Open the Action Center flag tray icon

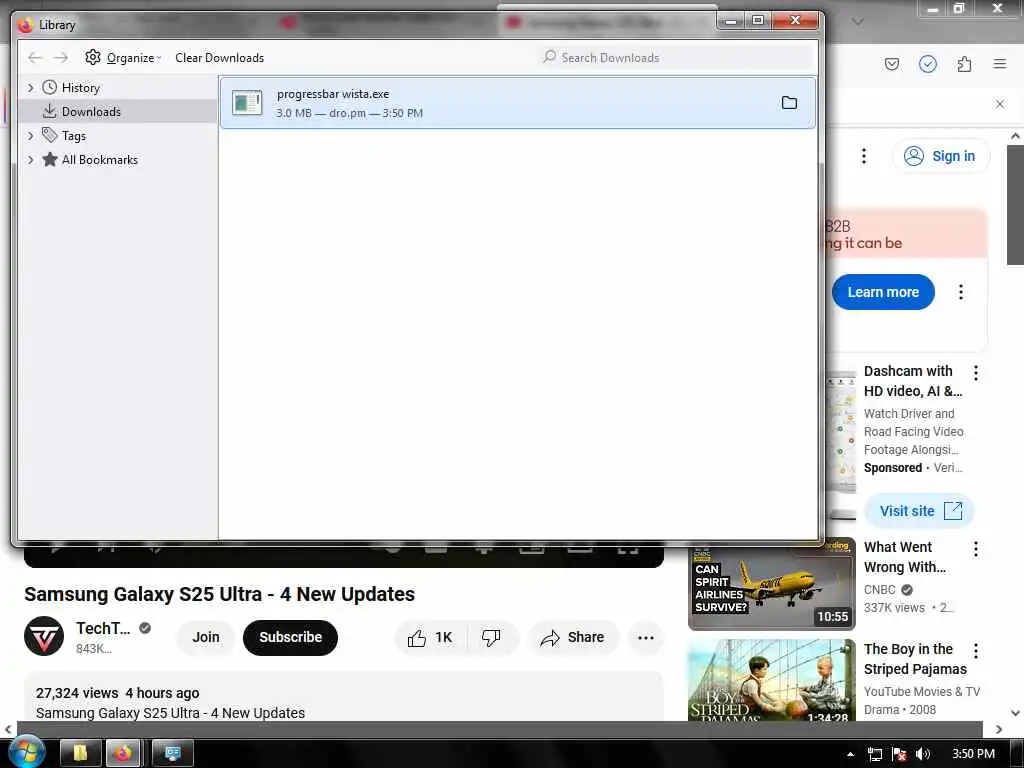[899, 754]
